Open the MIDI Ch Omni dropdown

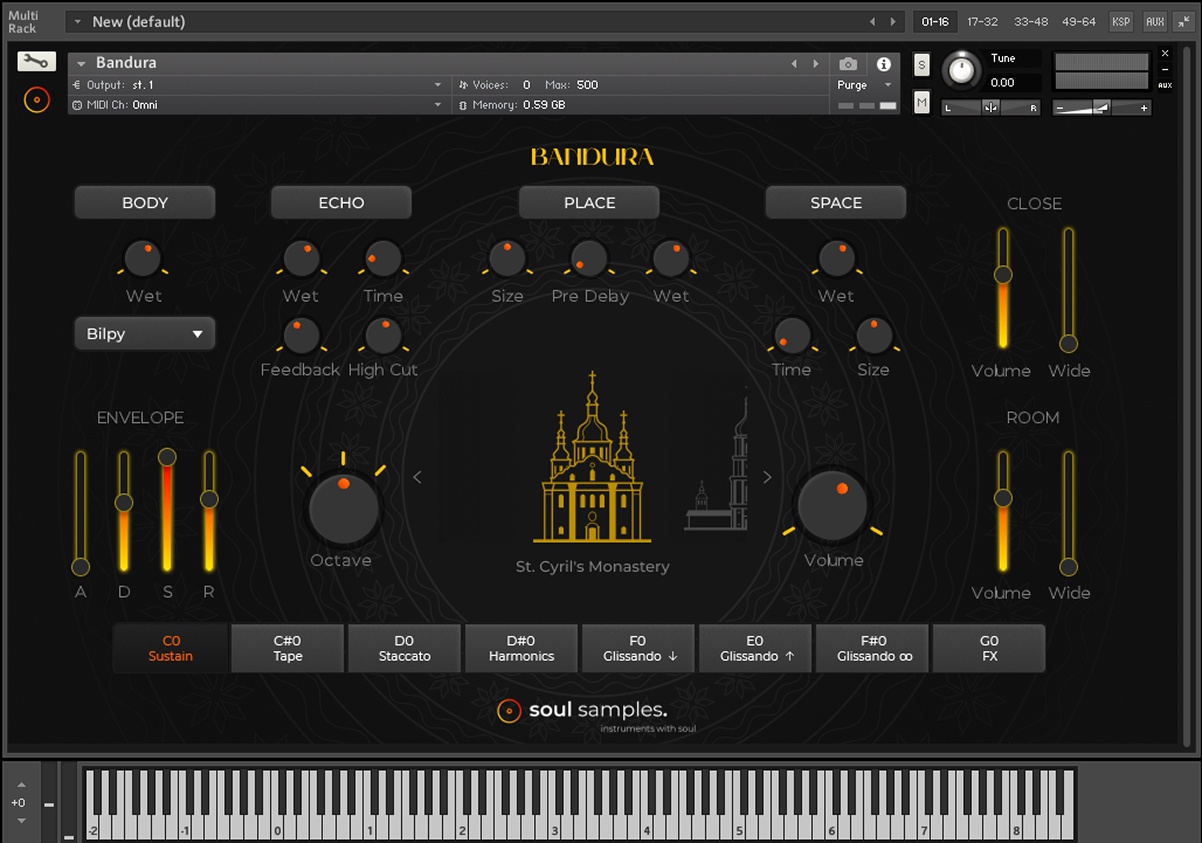[258, 105]
